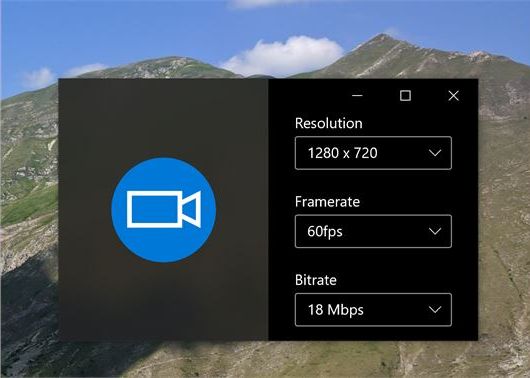Click the Bitrate label text

click(316, 280)
